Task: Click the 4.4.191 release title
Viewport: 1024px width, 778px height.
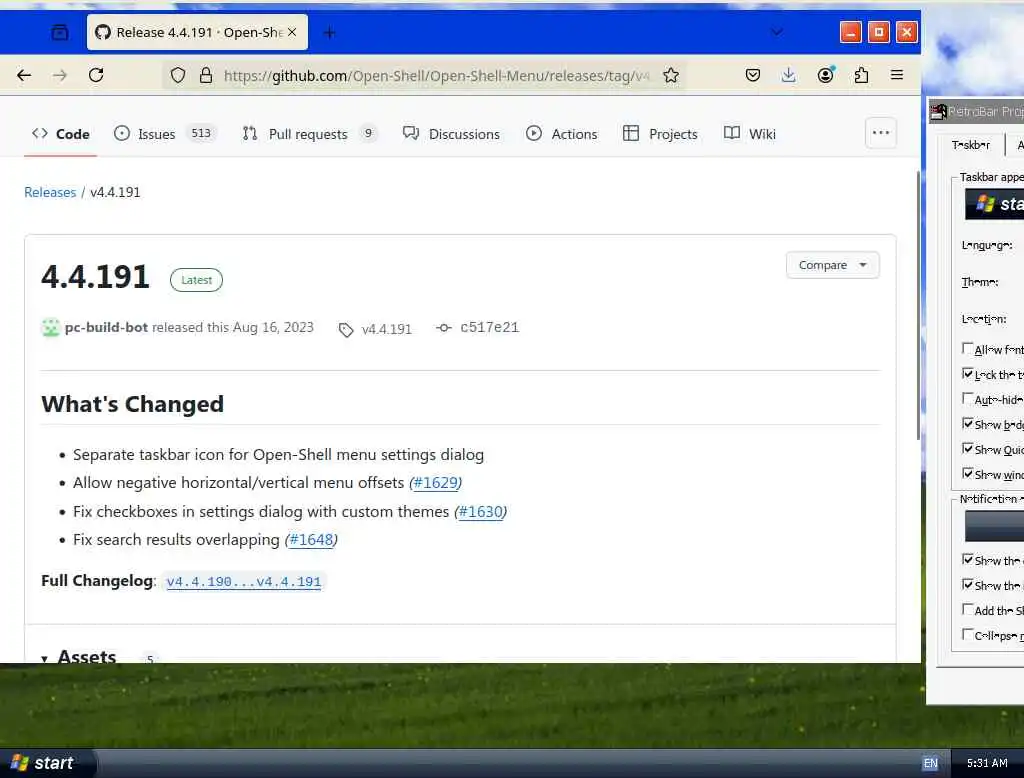Action: click(95, 277)
